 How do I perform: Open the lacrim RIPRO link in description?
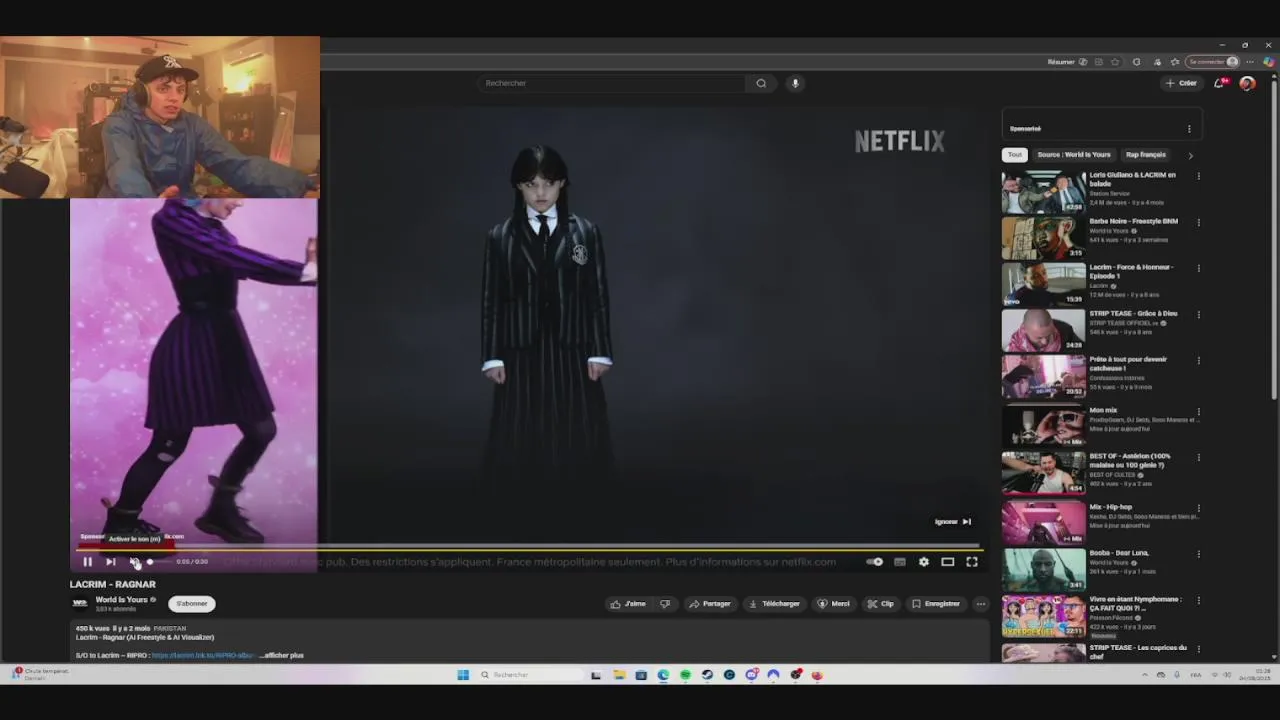coord(203,655)
